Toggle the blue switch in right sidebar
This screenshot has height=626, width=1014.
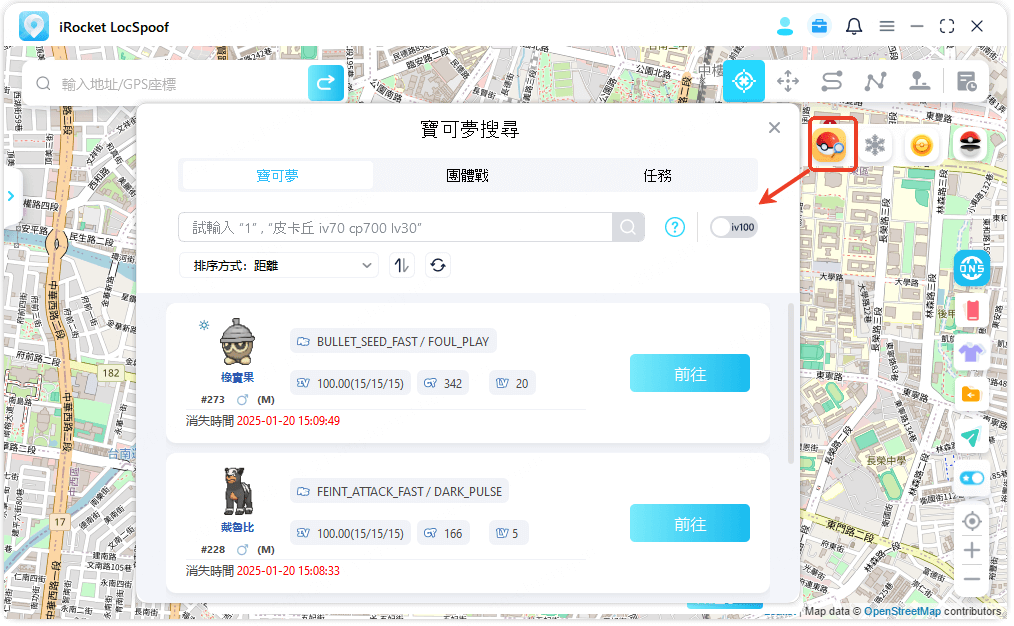(972, 478)
